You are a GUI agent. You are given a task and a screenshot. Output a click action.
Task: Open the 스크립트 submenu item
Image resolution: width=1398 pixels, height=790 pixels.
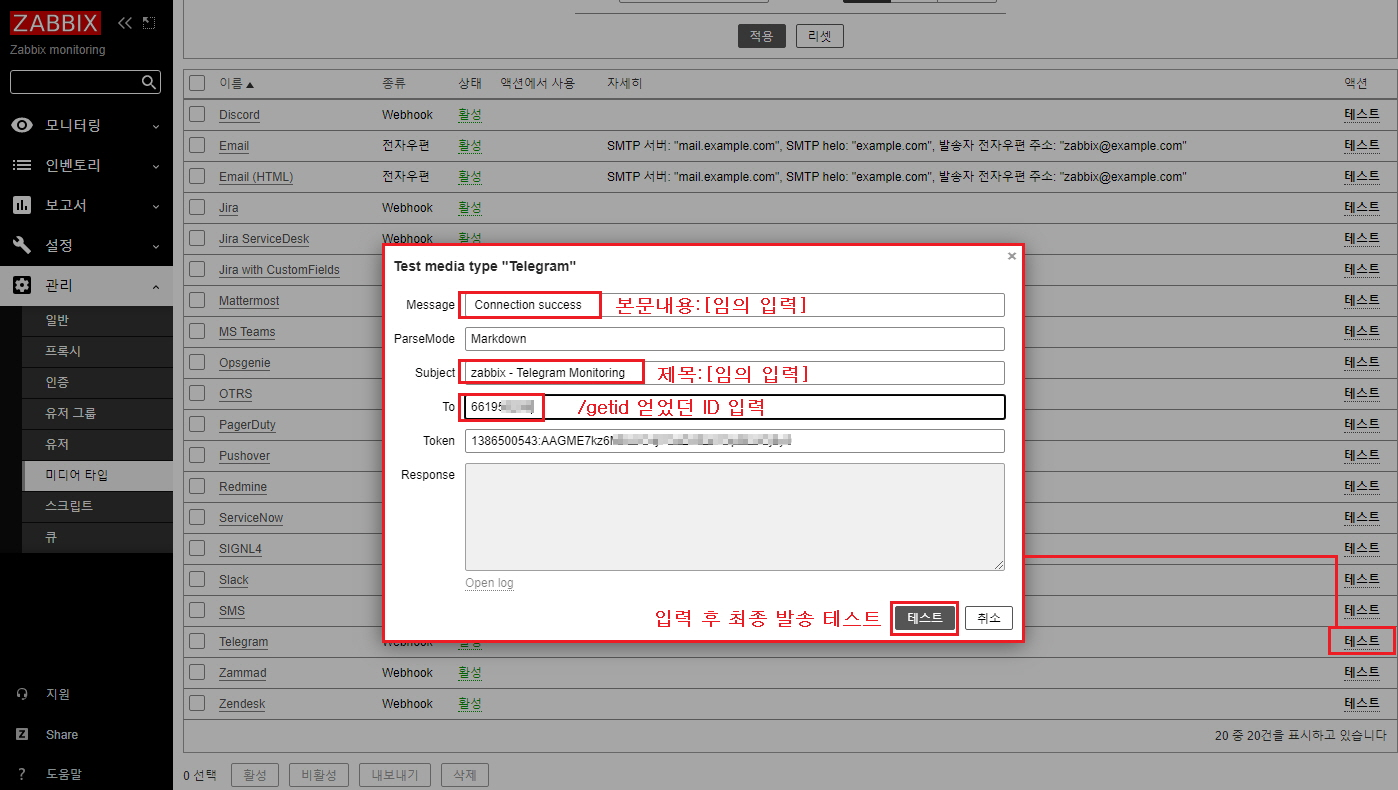tap(97, 506)
